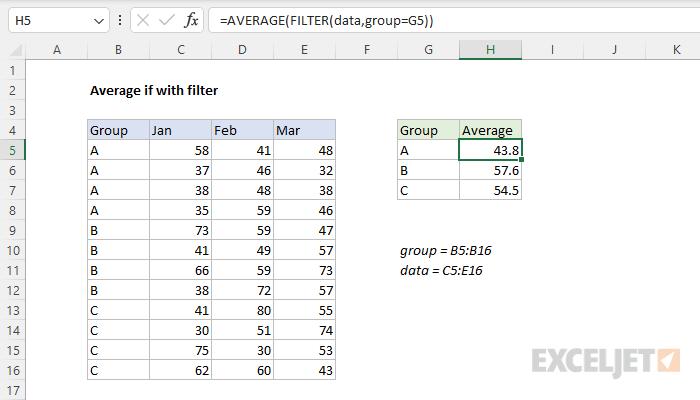Select column I header

tap(552, 50)
